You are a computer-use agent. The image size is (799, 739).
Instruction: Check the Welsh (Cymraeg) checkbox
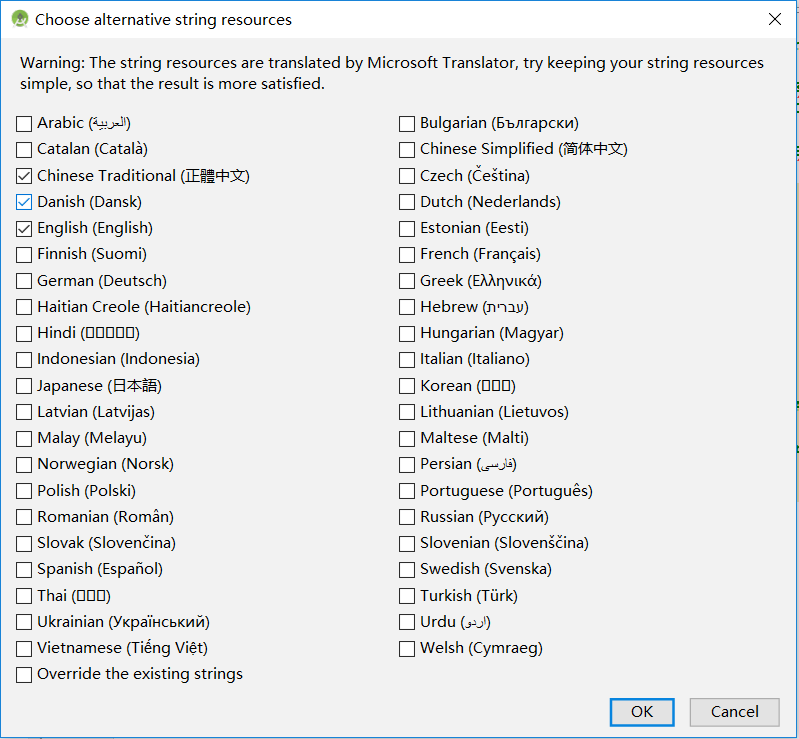point(407,649)
